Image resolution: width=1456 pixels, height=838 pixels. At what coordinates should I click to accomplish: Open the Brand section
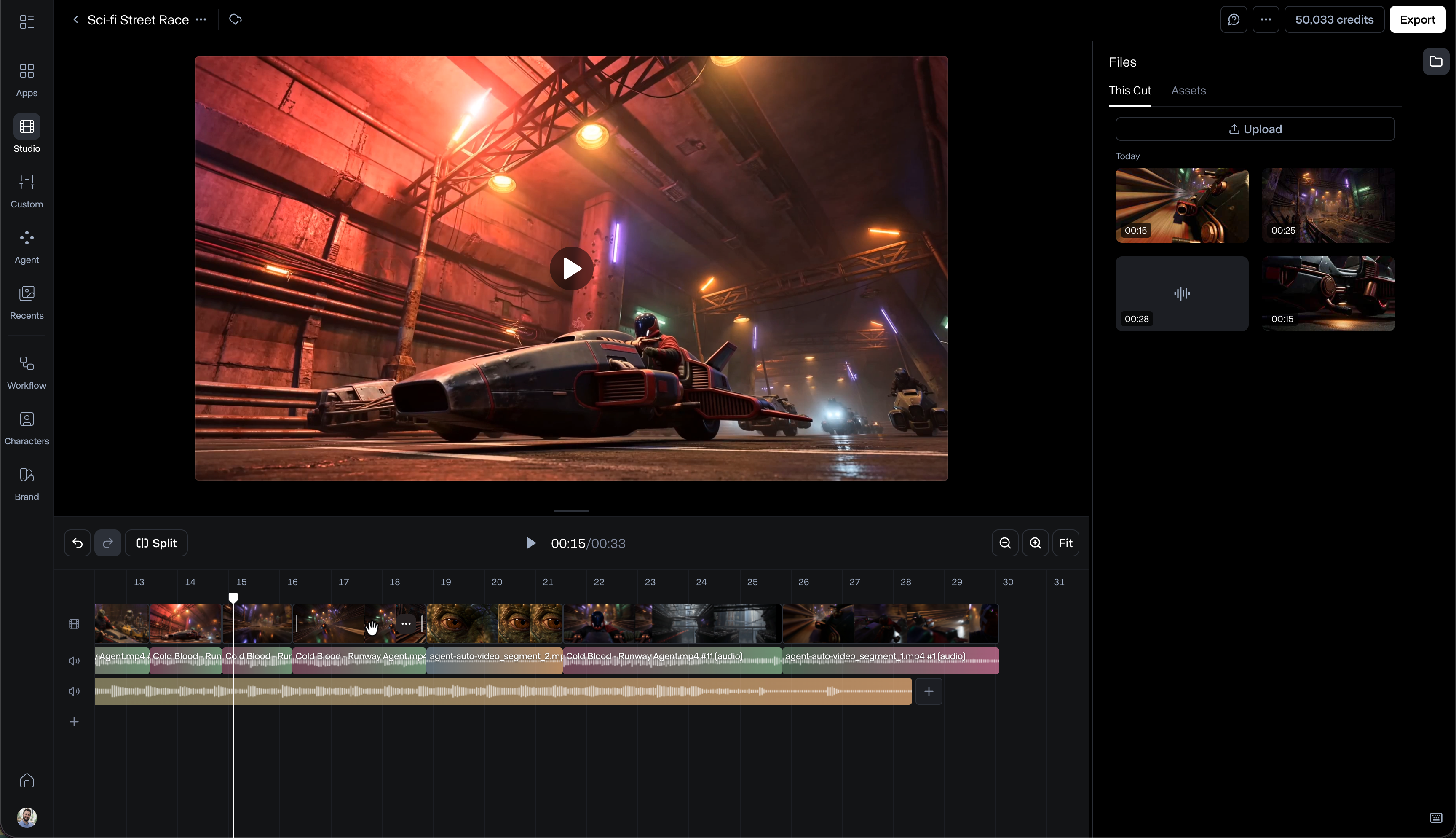click(27, 484)
